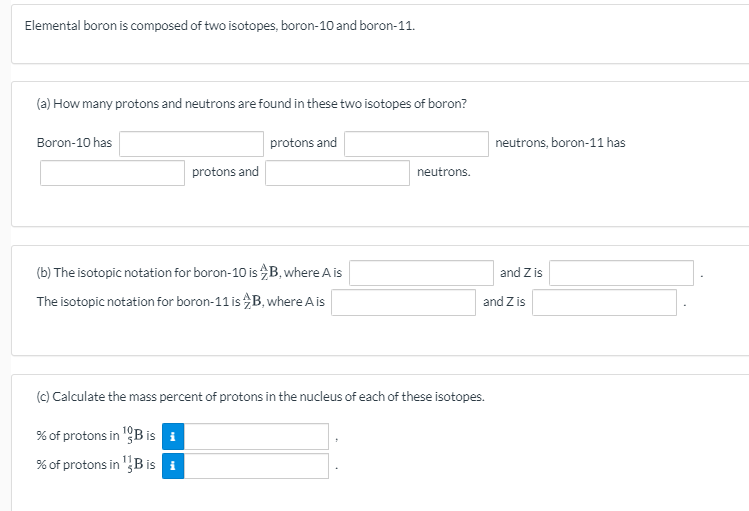Select the percent protons field for boron-11
Screen dimensions: 749x511
click(256, 465)
